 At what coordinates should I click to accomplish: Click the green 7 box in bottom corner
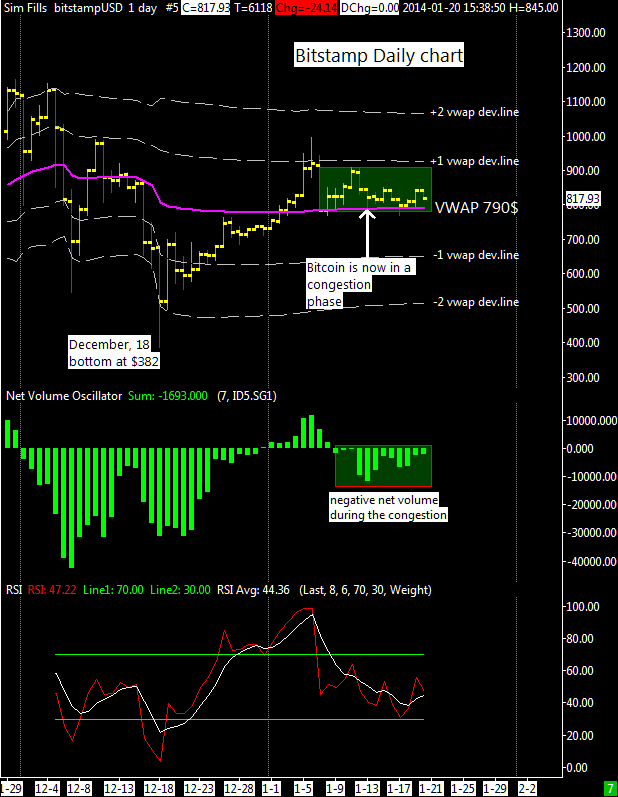(x=609, y=789)
